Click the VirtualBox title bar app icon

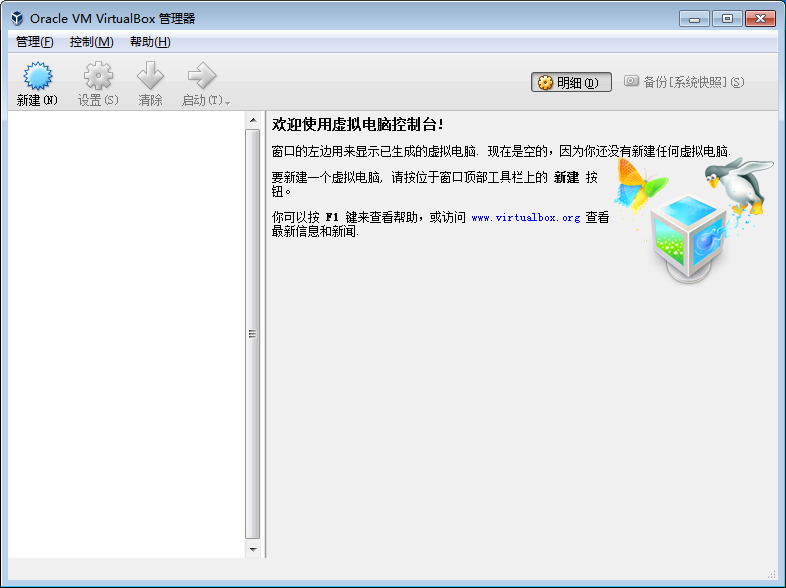coord(17,19)
